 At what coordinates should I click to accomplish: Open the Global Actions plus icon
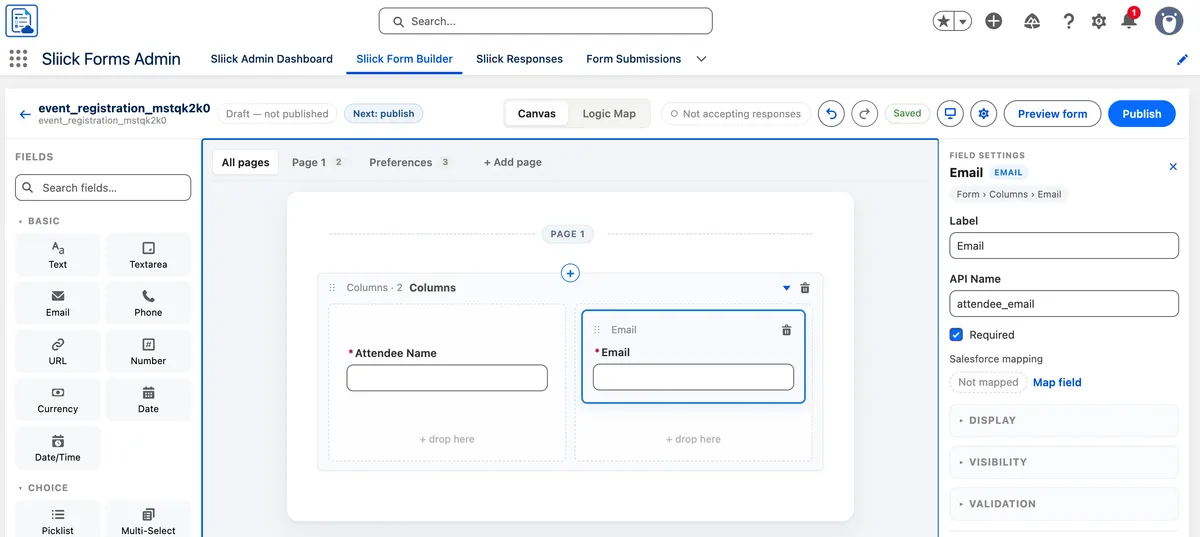993,21
